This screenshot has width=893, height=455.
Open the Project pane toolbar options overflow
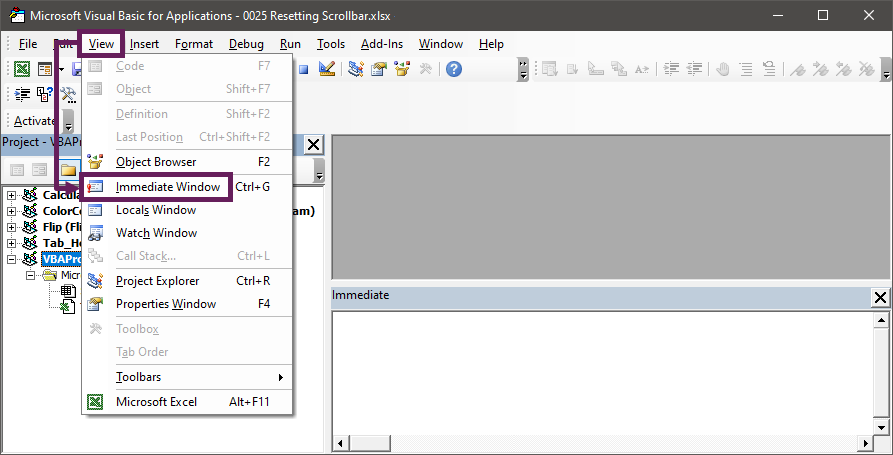[x=319, y=170]
